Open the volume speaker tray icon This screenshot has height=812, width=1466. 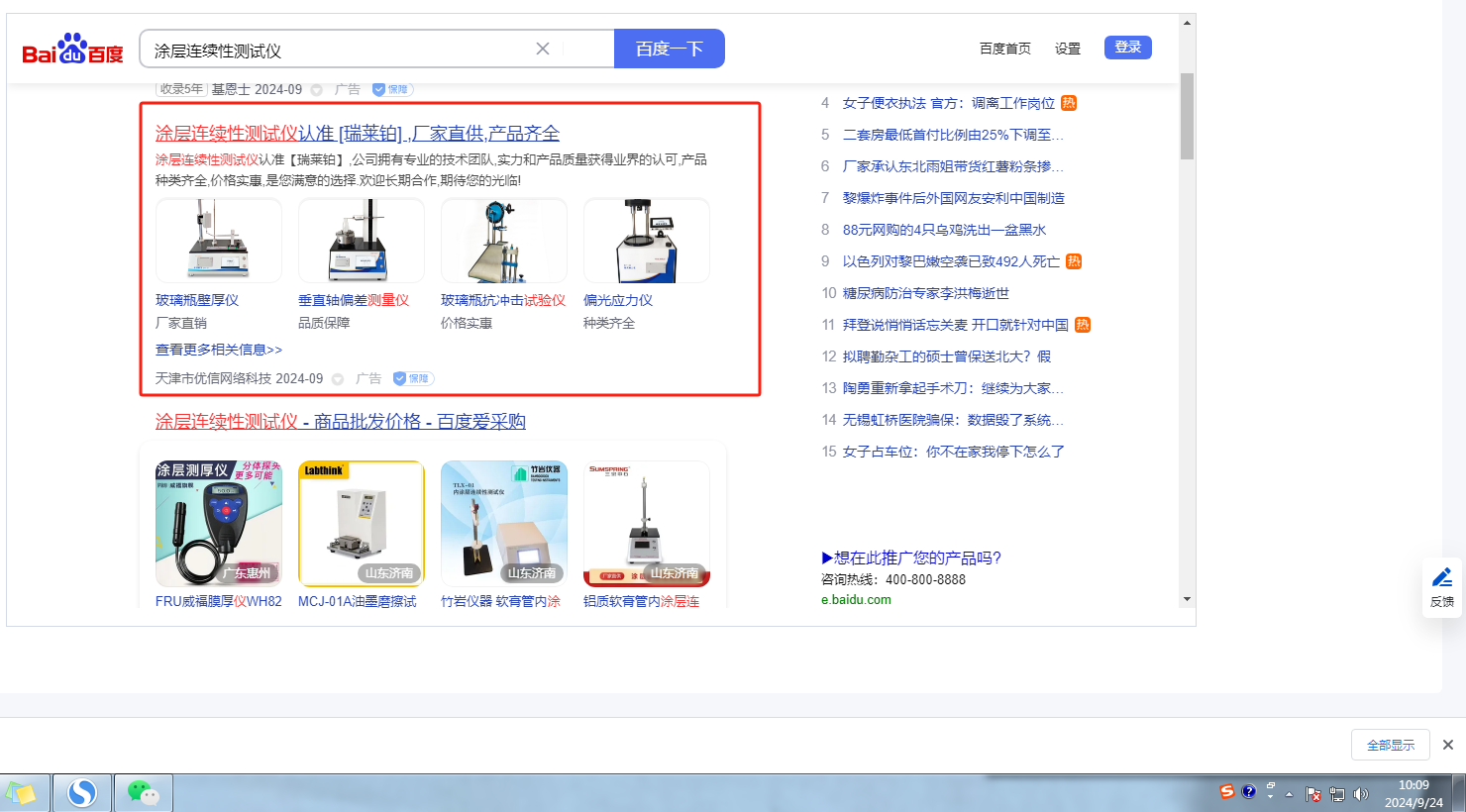pos(1361,794)
